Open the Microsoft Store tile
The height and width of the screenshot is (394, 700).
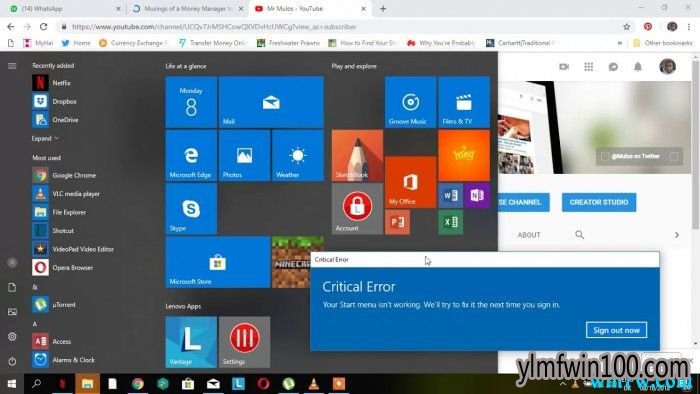tap(218, 262)
